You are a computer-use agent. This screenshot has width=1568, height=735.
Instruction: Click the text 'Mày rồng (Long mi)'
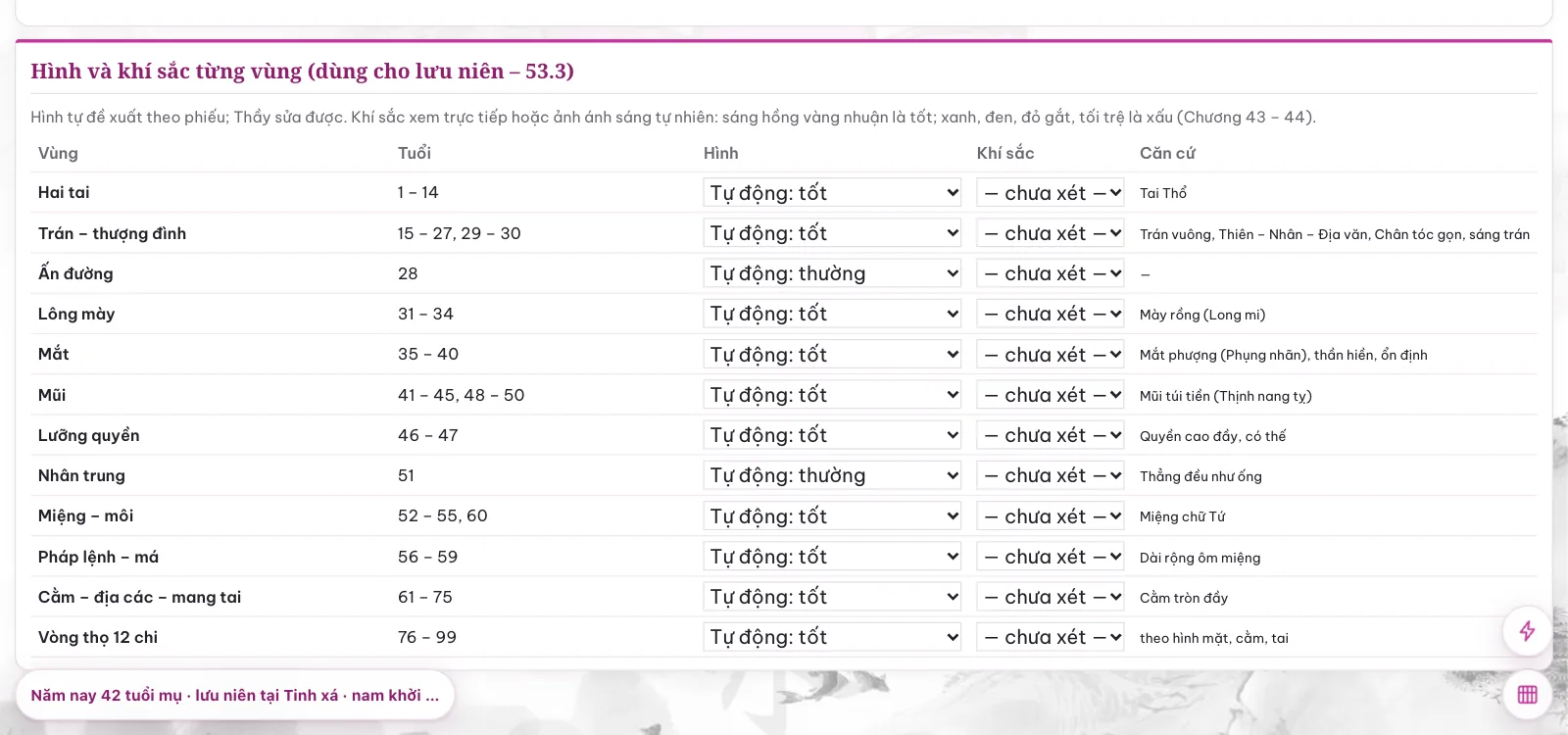click(1202, 315)
